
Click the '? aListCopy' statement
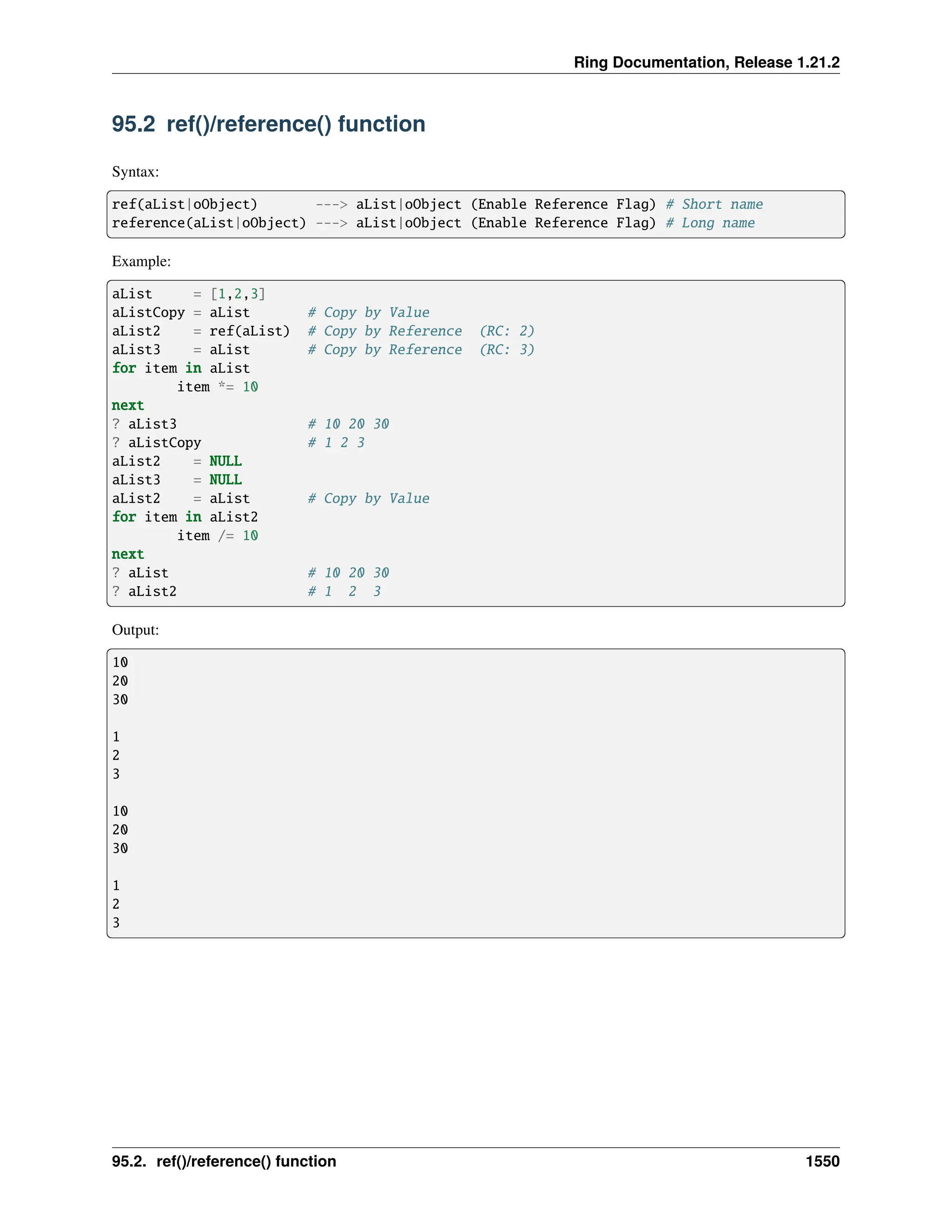(x=156, y=443)
